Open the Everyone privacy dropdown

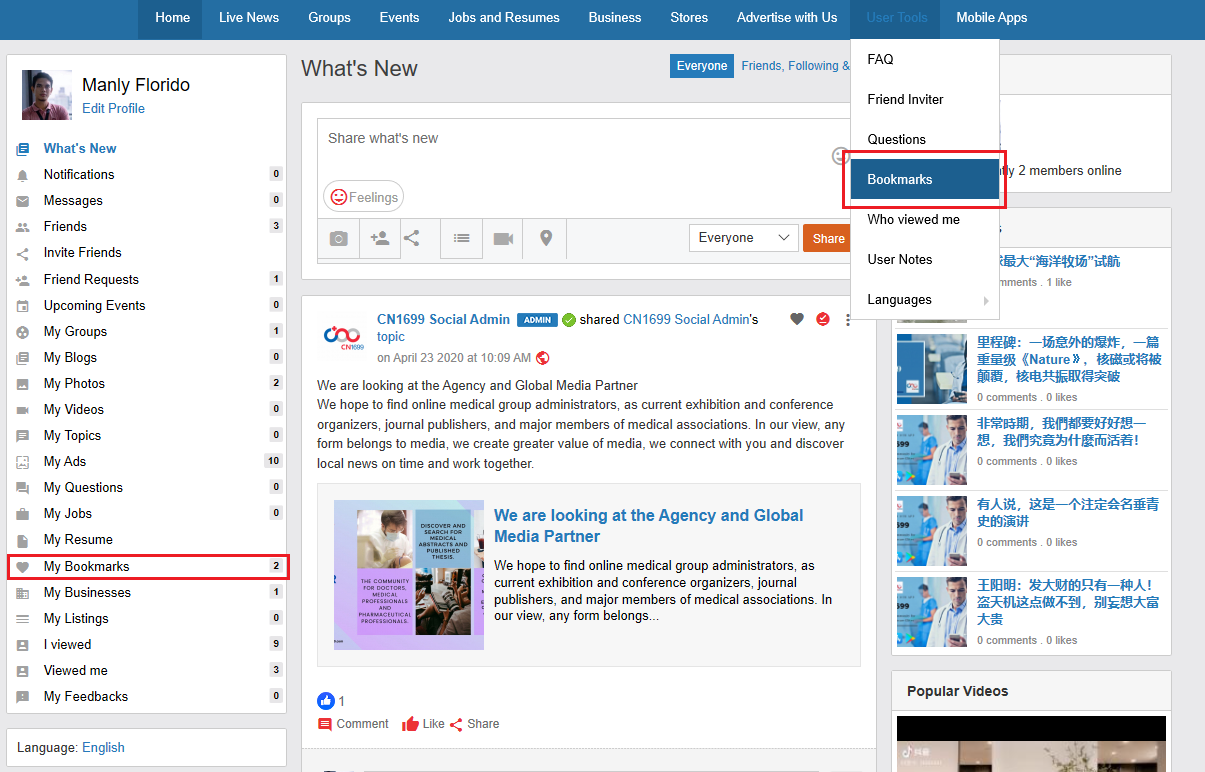[743, 238]
